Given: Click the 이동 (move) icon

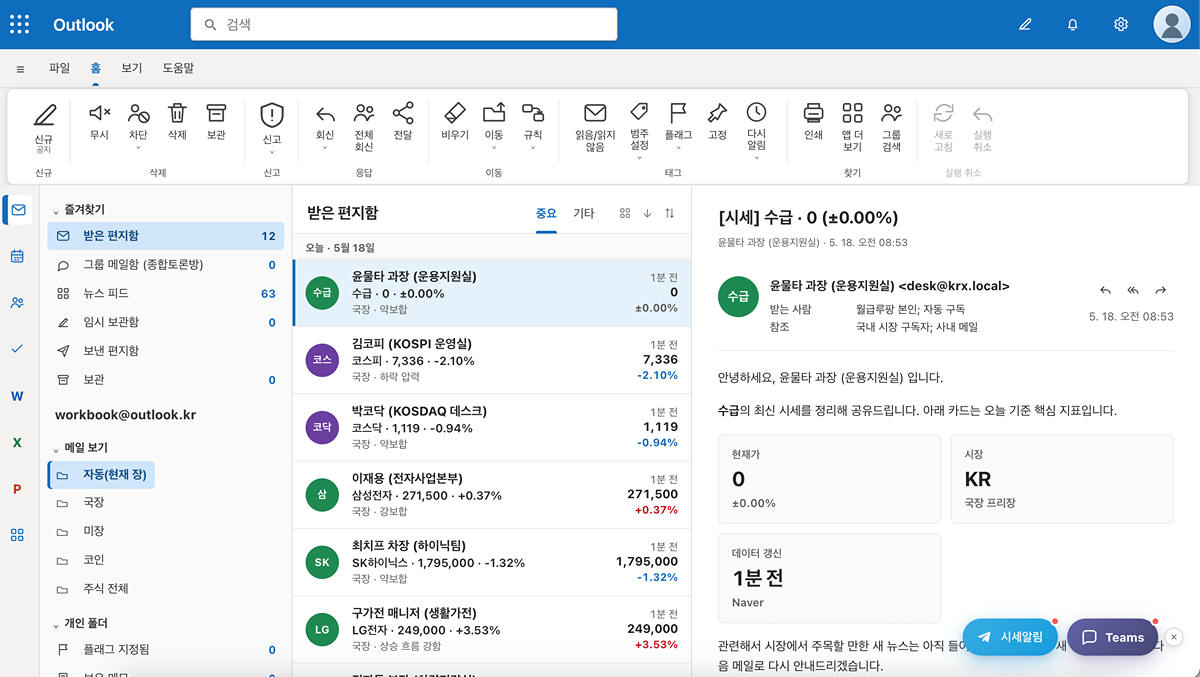Looking at the screenshot, I should point(494,113).
